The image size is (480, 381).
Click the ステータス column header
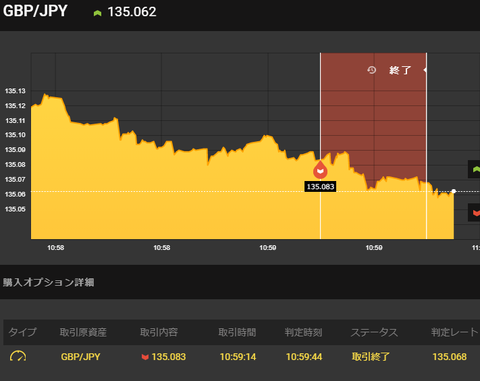pos(374,332)
